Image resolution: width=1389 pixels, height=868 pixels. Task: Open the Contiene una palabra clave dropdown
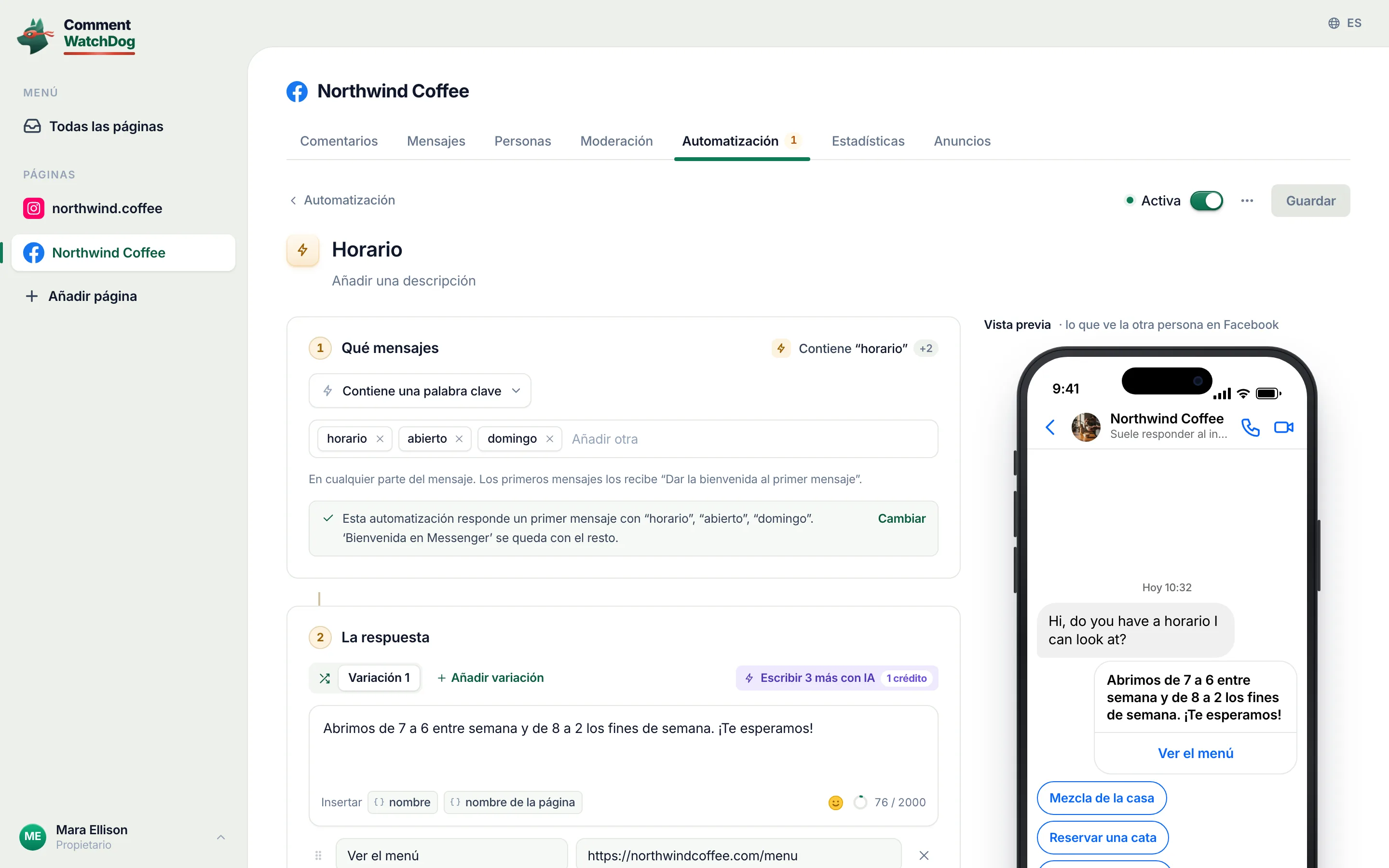(420, 391)
